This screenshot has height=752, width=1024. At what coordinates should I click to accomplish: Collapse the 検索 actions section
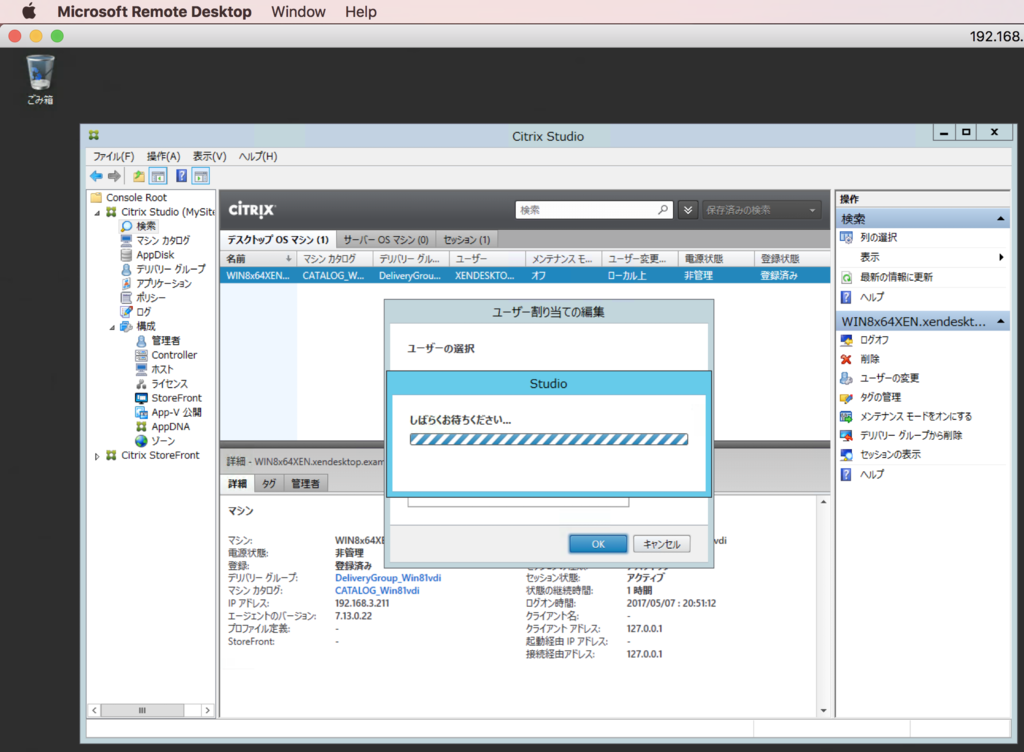point(1000,219)
